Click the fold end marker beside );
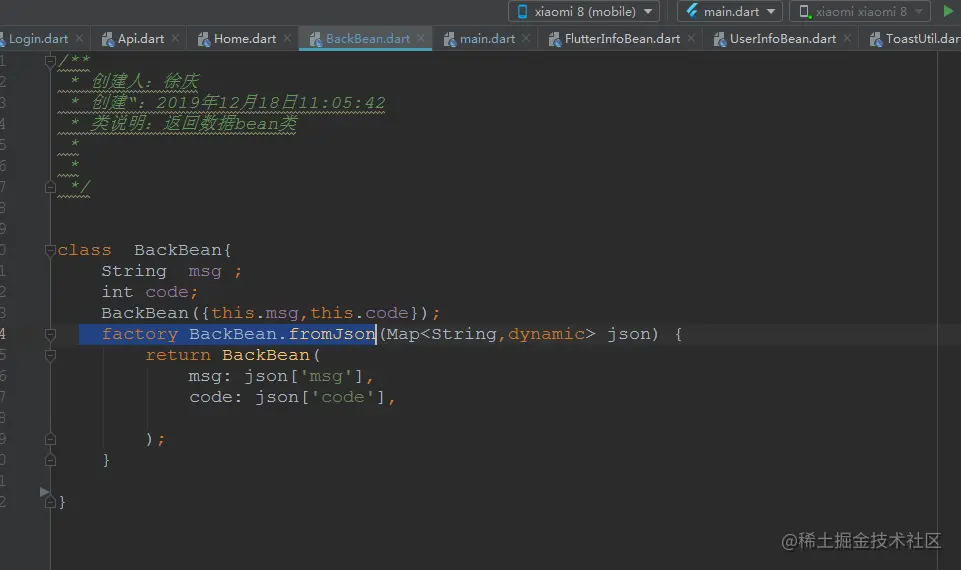Image resolution: width=961 pixels, height=570 pixels. (50, 439)
